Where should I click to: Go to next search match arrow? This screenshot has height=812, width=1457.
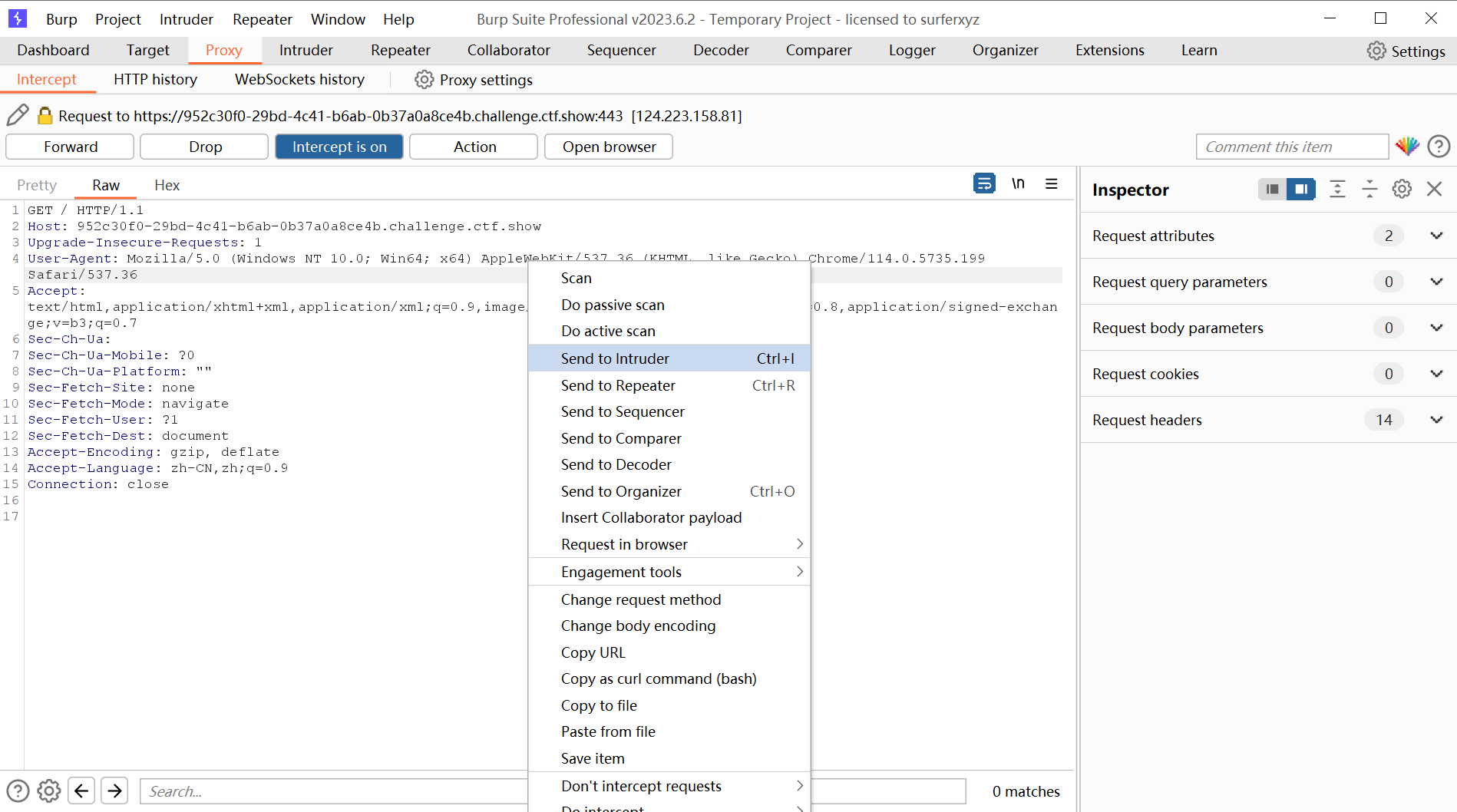click(114, 791)
